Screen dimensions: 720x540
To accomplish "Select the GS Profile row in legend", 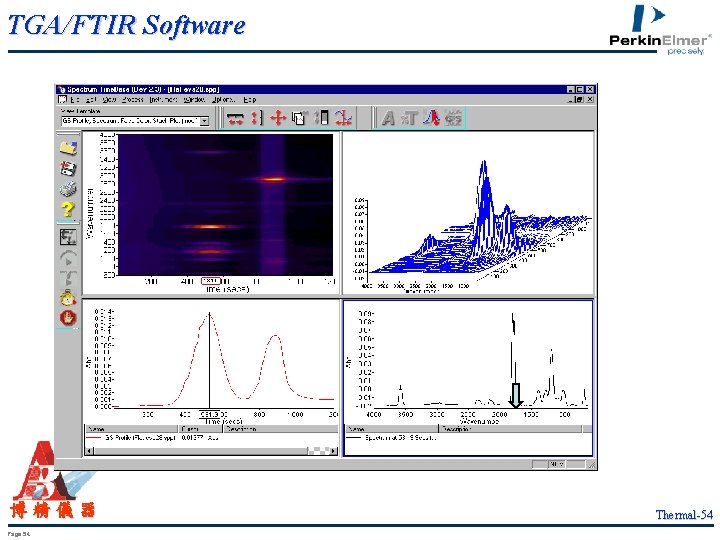I will 154,438.
